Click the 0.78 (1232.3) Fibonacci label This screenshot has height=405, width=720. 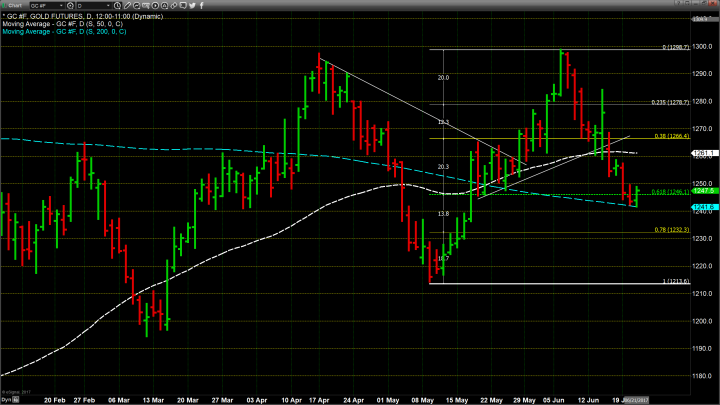(x=672, y=230)
